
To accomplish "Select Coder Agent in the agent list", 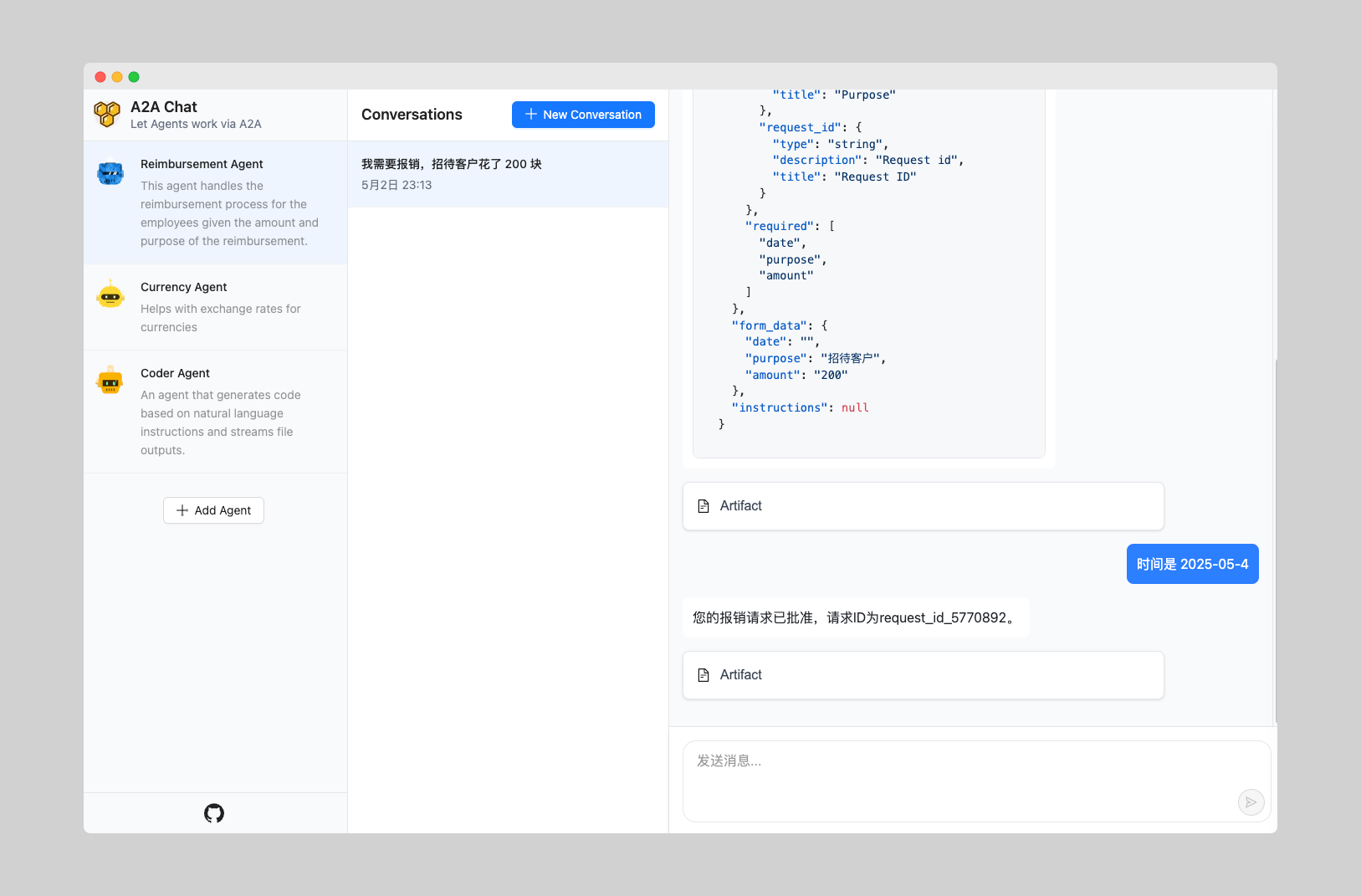I will (x=215, y=412).
